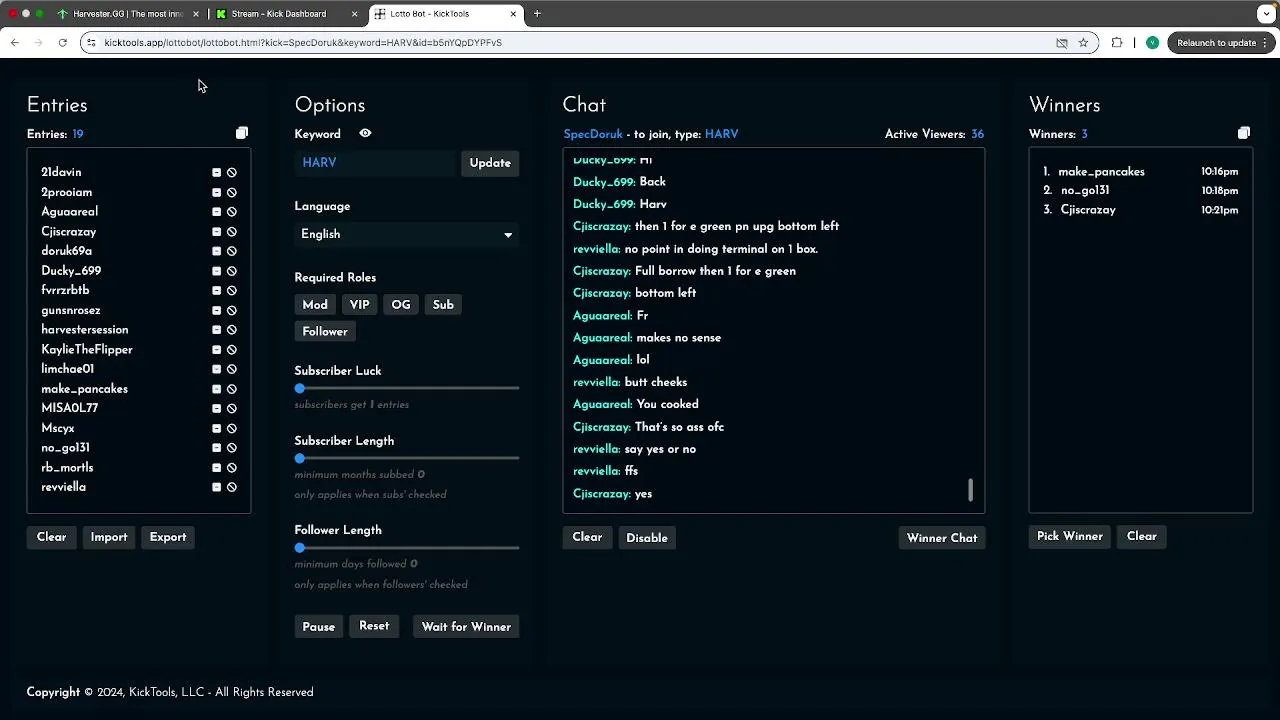Click the browser address bar URL

302,43
